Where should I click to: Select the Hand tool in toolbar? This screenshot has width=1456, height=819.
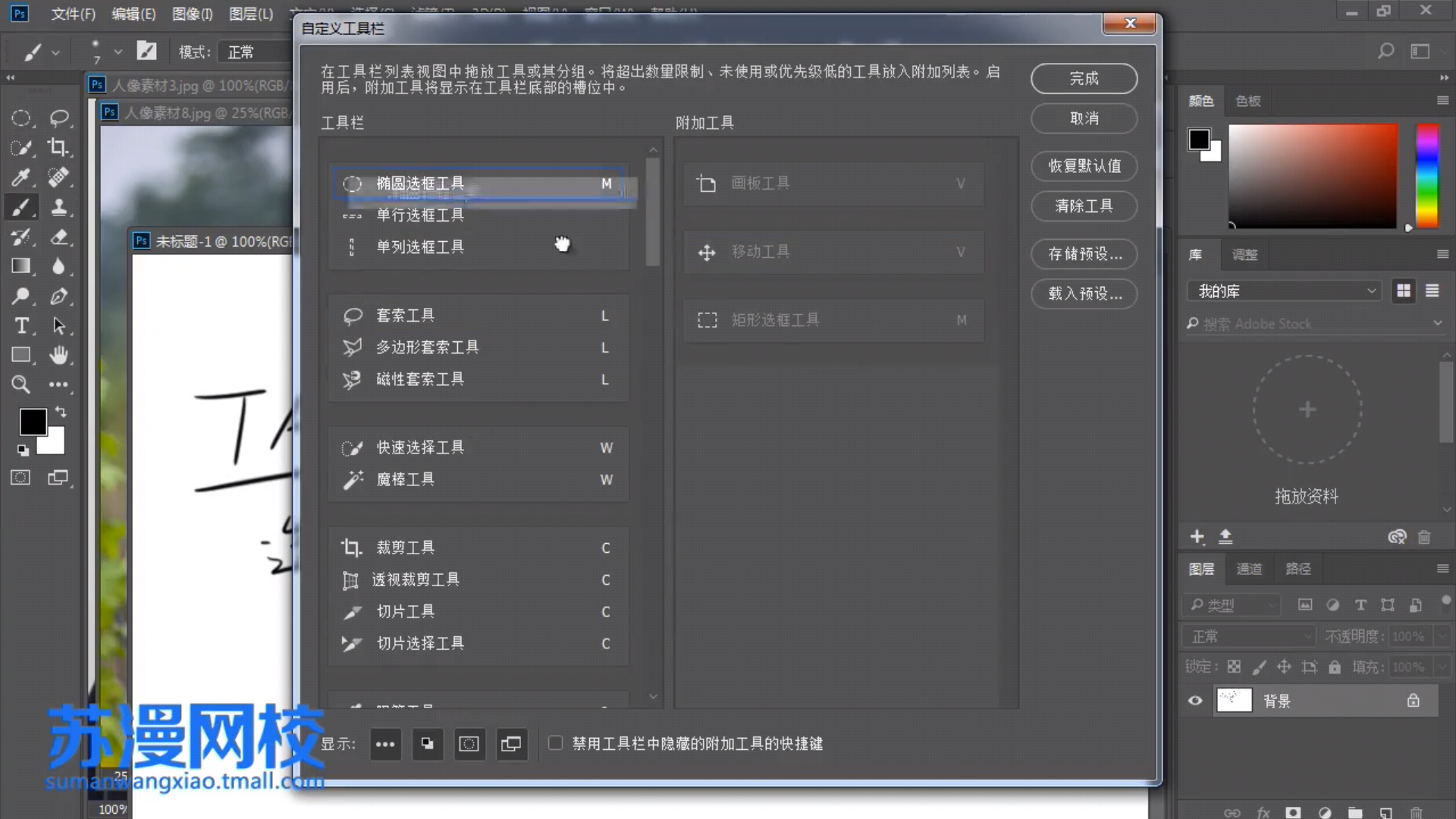pos(58,355)
